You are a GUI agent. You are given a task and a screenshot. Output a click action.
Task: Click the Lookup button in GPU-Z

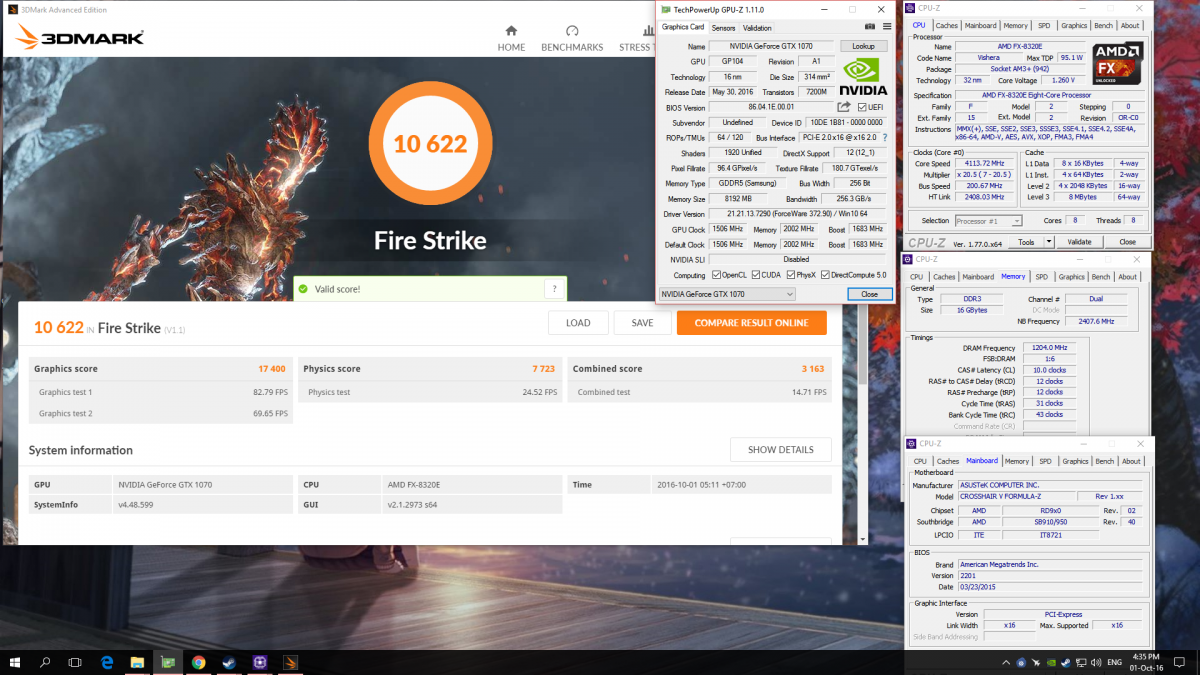pos(864,47)
